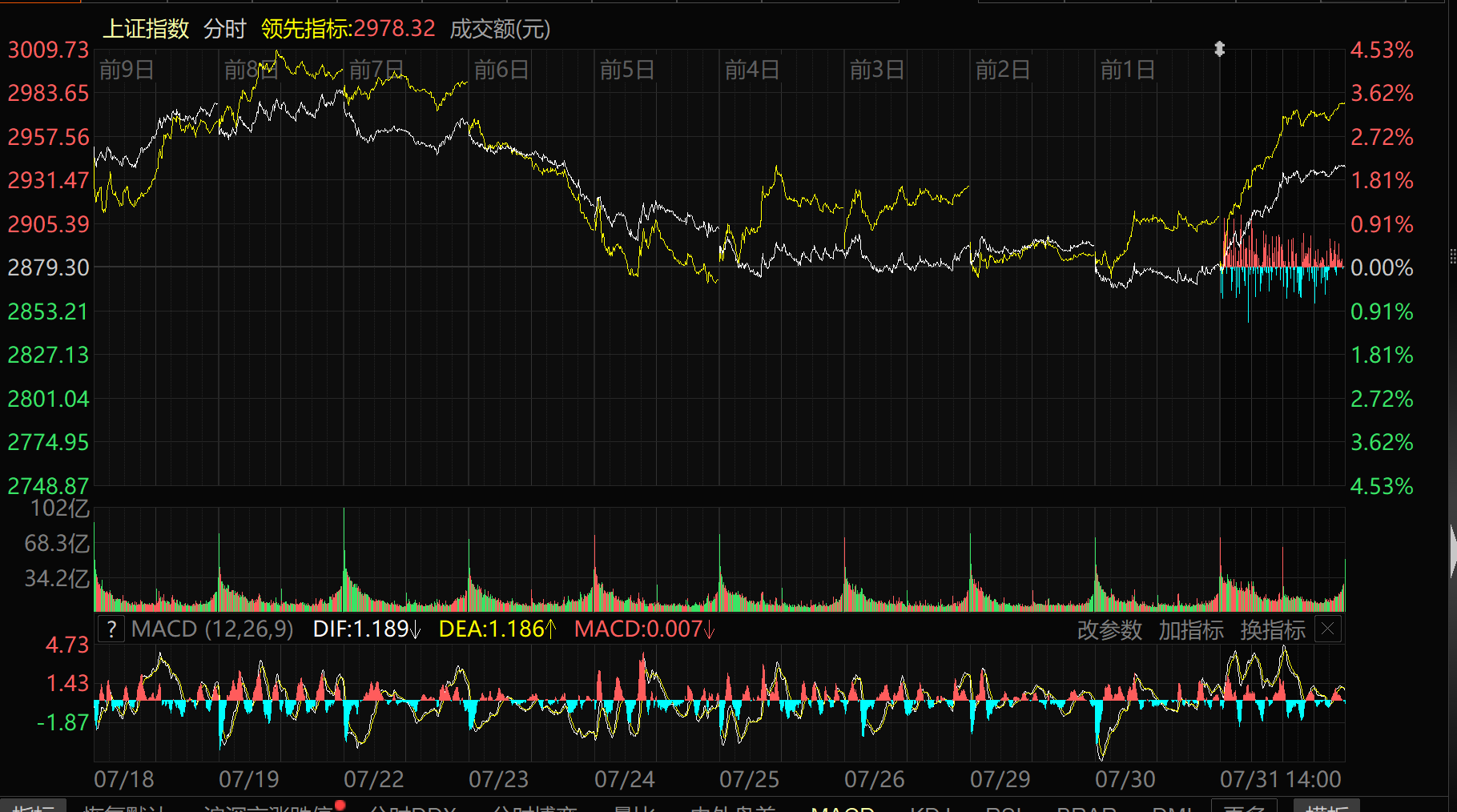The width and height of the screenshot is (1457, 812).
Task: Expand the right side panel arrow
Action: coord(1452,551)
